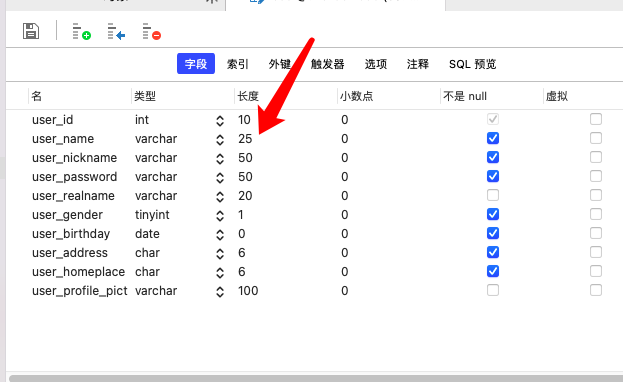Uncheck not-null for user_address
623x382 pixels.
point(493,252)
